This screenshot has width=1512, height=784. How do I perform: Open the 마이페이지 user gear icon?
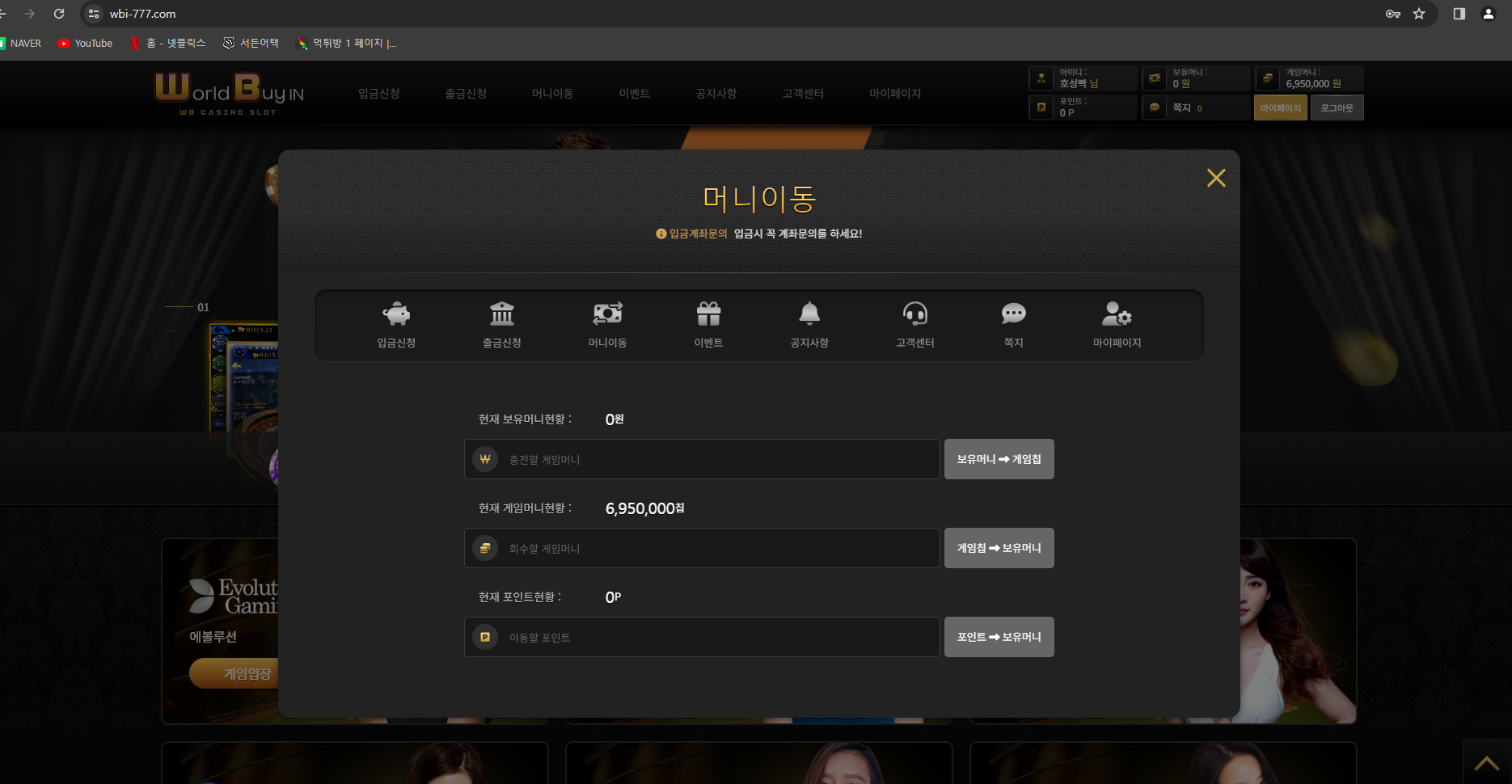1117,314
